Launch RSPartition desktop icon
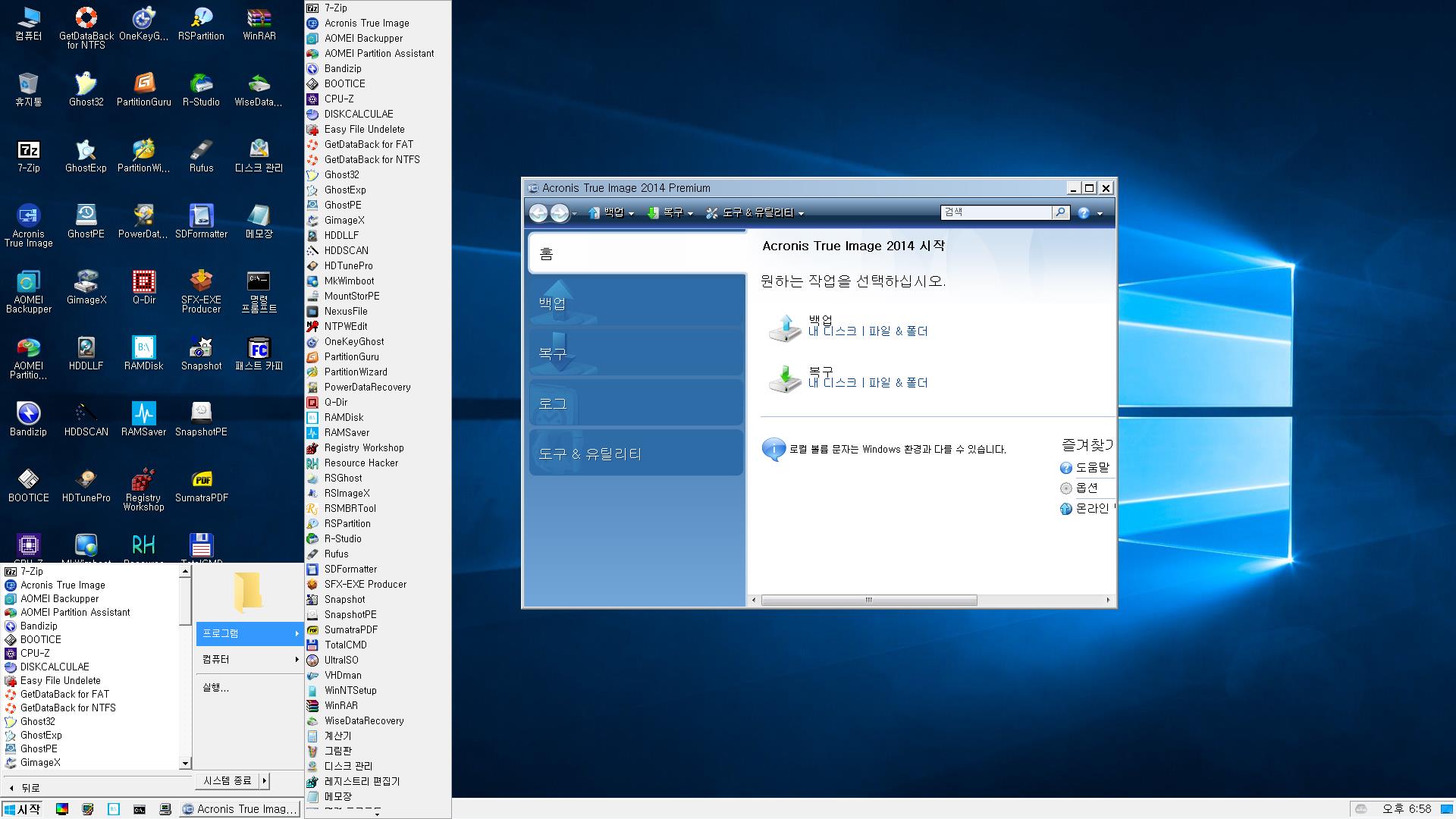Screen dimensions: 1456x819 (x=201, y=24)
